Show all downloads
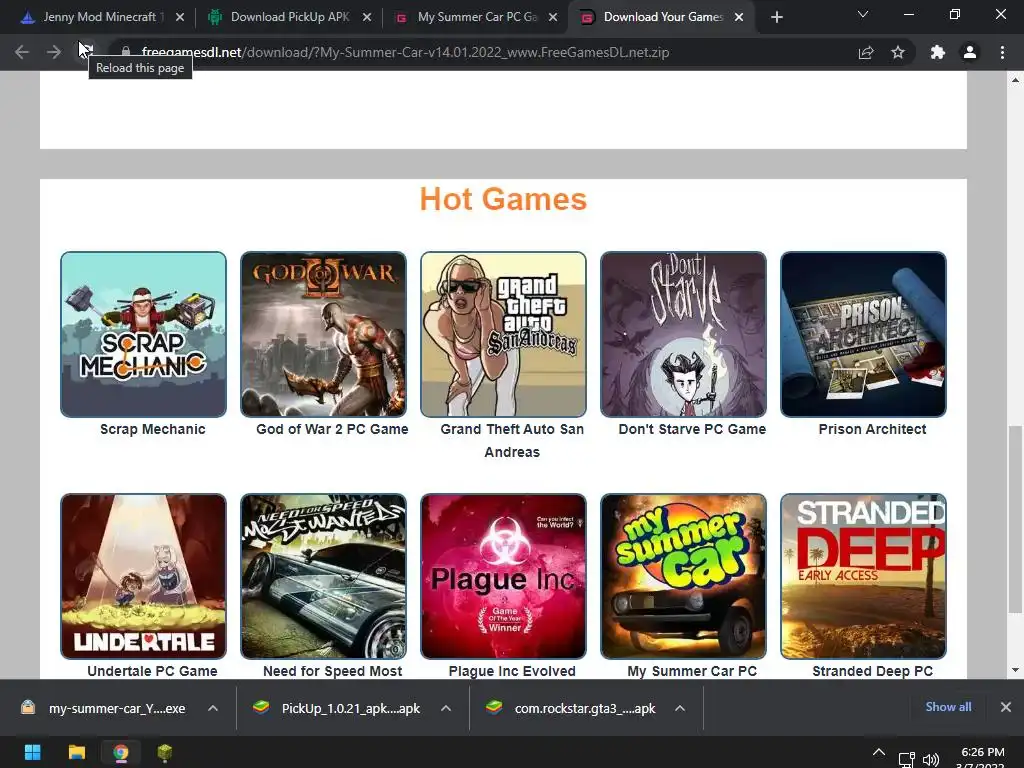This screenshot has width=1024, height=768. pos(948,707)
